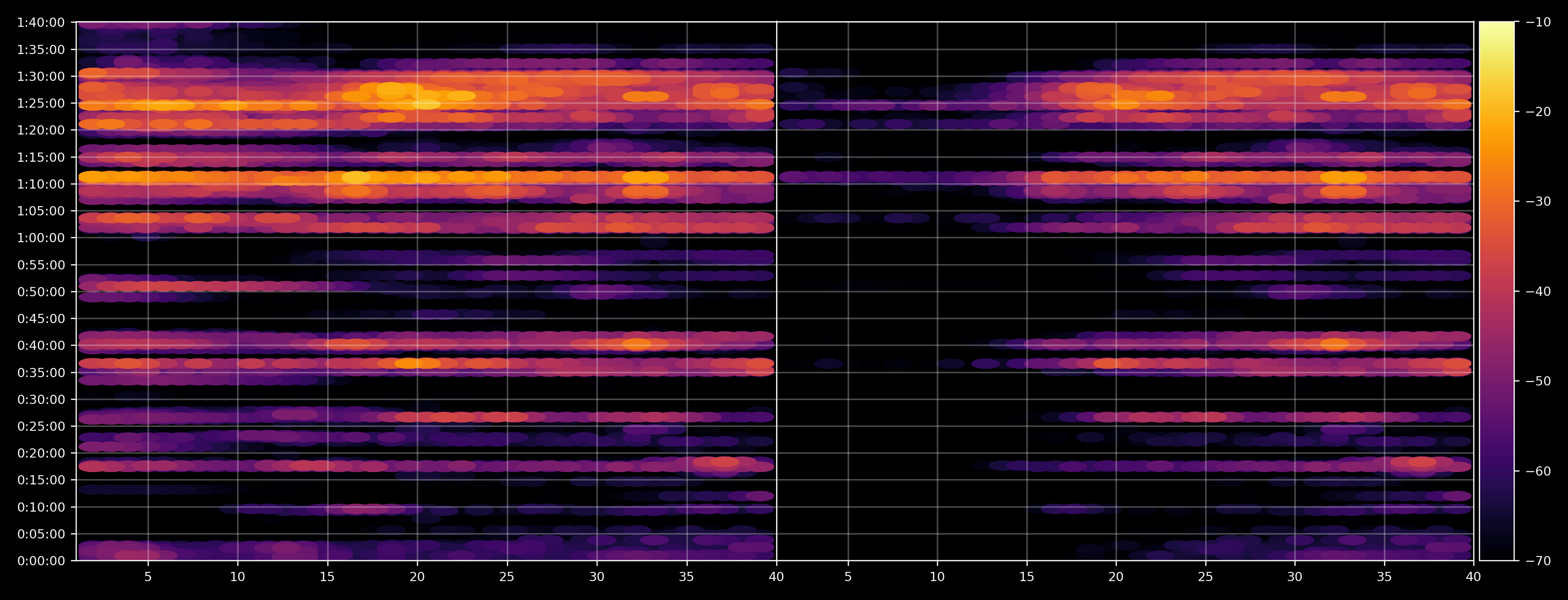Image resolution: width=1568 pixels, height=600 pixels.
Task: Click the 0:40:00 time label
Action: [41, 345]
